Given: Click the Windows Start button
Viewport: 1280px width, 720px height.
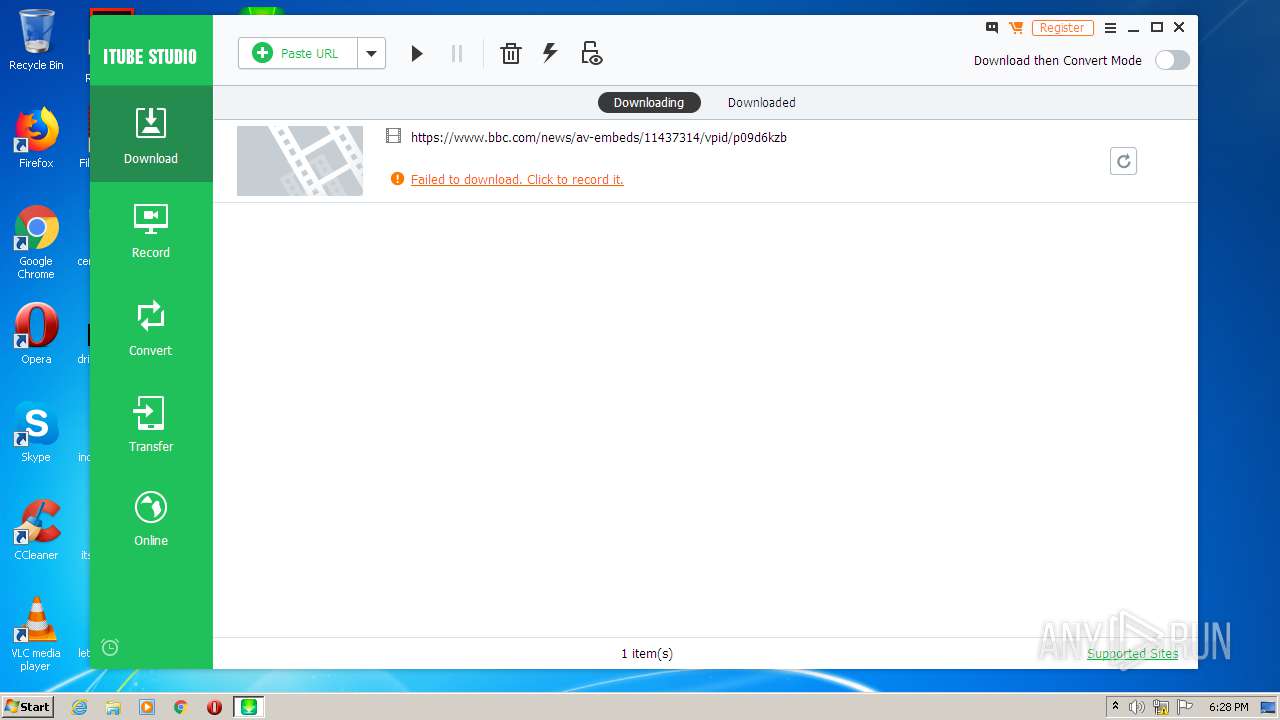Looking at the screenshot, I should [x=27, y=707].
